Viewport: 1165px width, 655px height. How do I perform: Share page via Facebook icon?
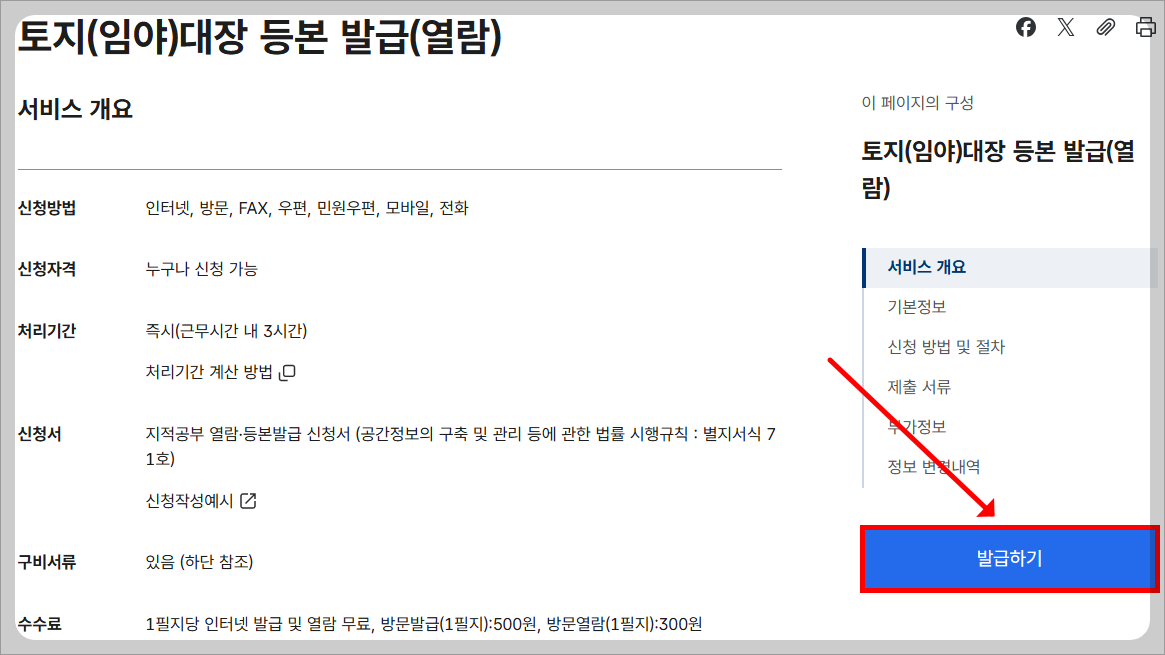click(1026, 27)
